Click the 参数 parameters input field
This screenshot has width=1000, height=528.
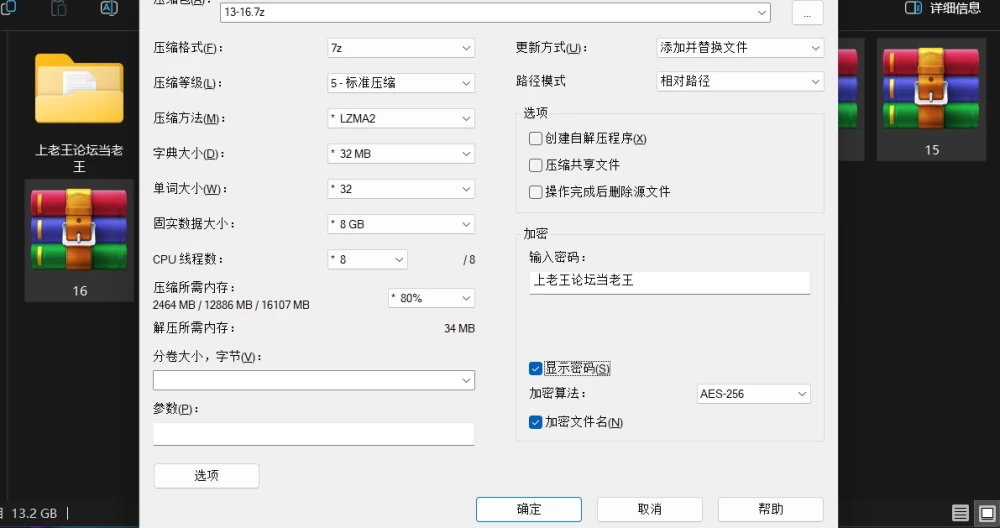(x=314, y=434)
